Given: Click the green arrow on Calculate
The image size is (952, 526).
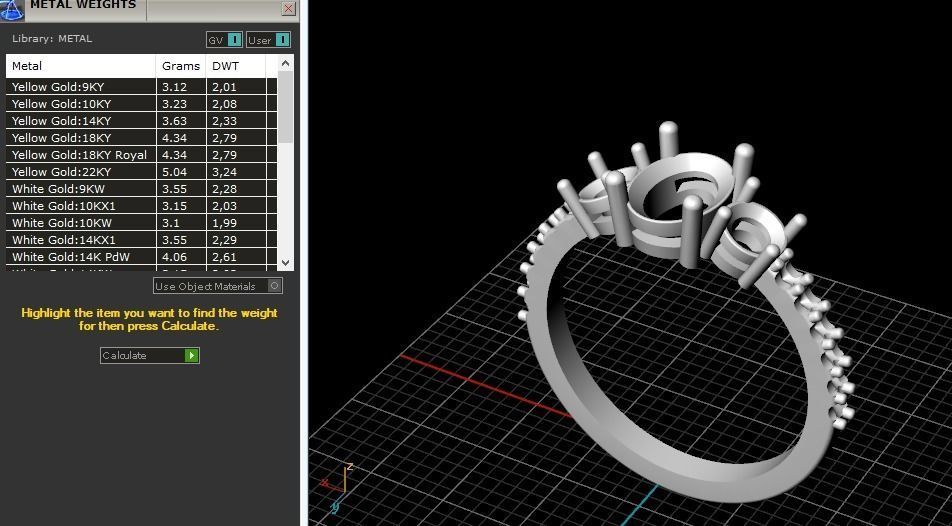Looking at the screenshot, I should tap(192, 355).
